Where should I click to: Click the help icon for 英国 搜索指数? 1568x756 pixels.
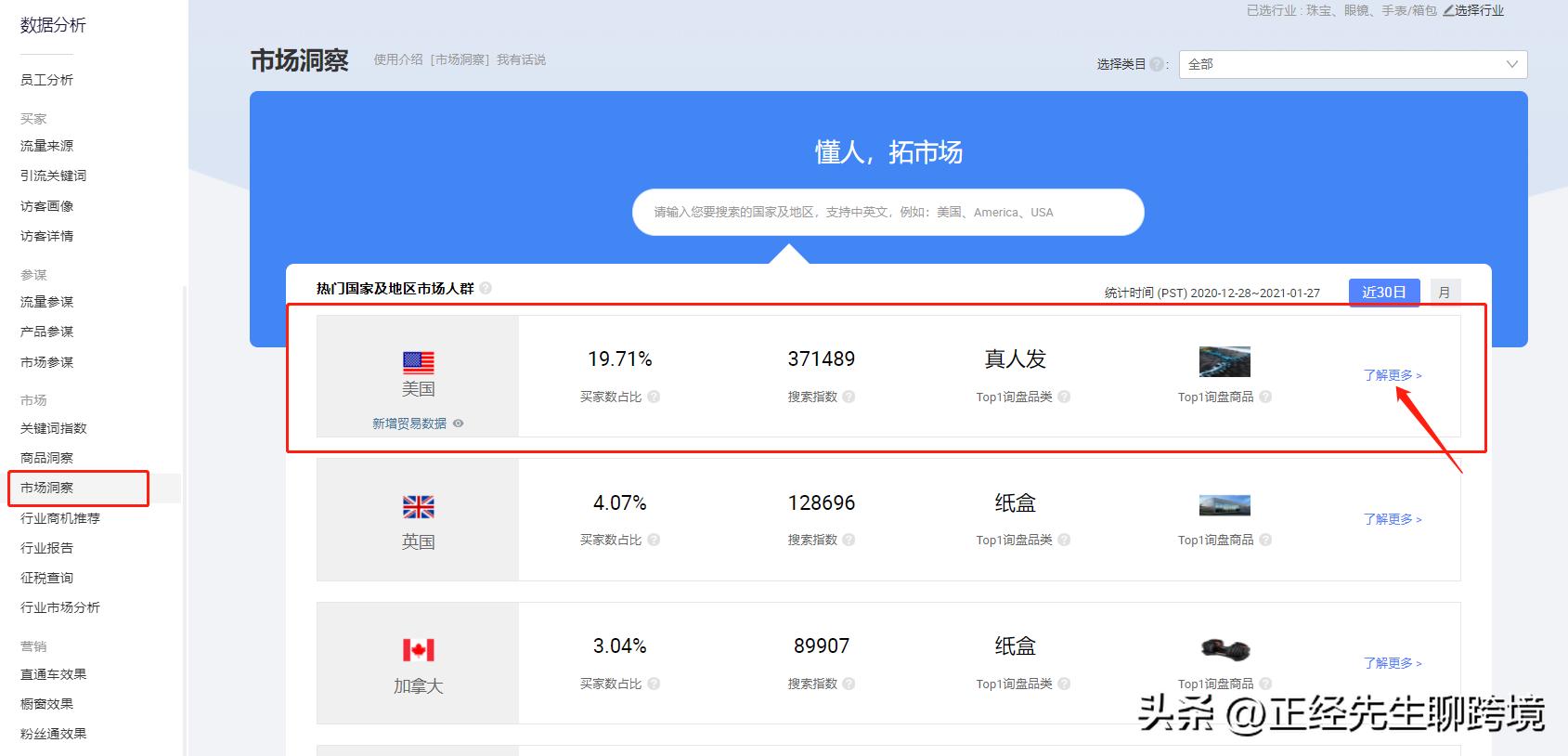coord(849,540)
